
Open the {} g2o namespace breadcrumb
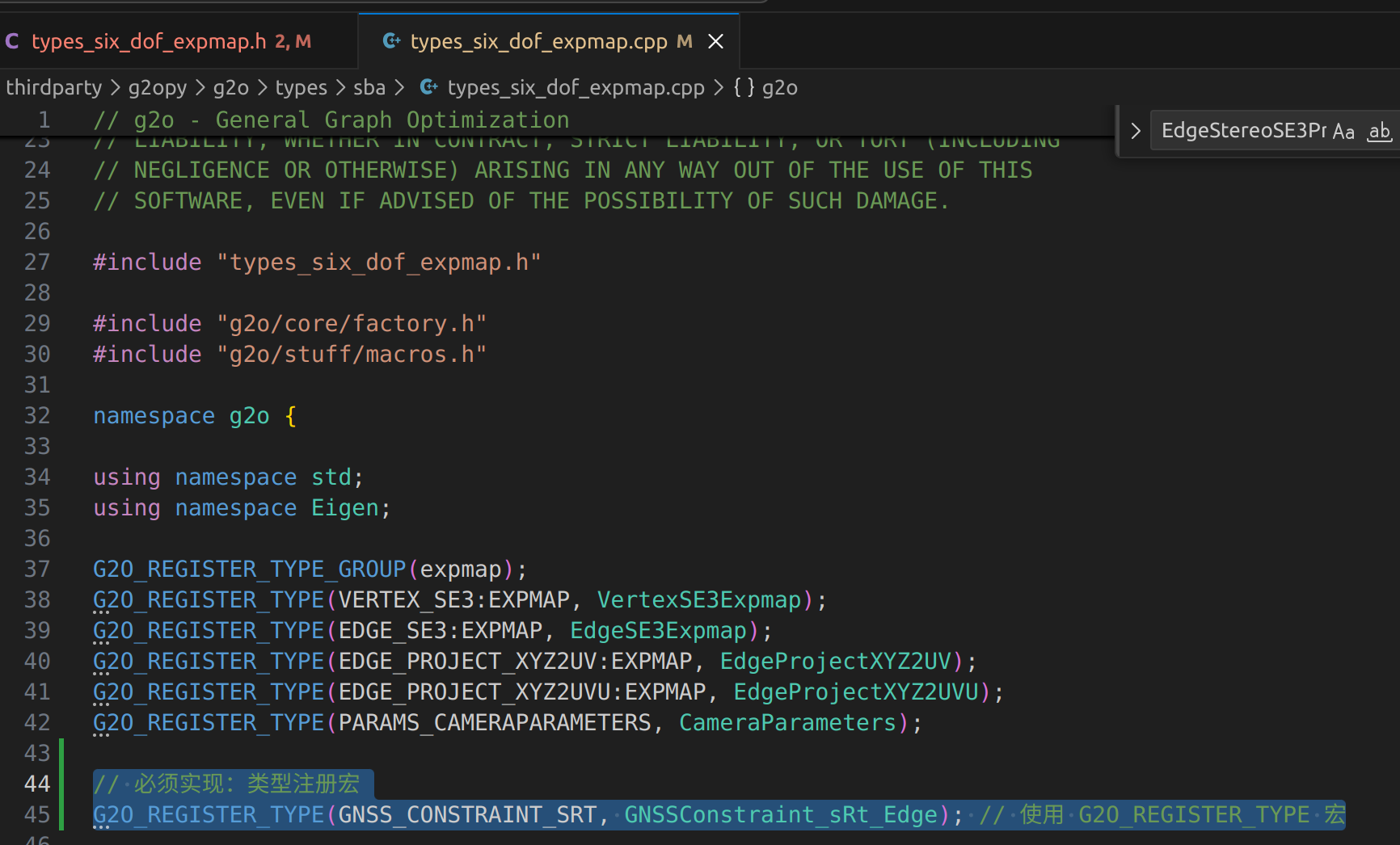click(765, 87)
